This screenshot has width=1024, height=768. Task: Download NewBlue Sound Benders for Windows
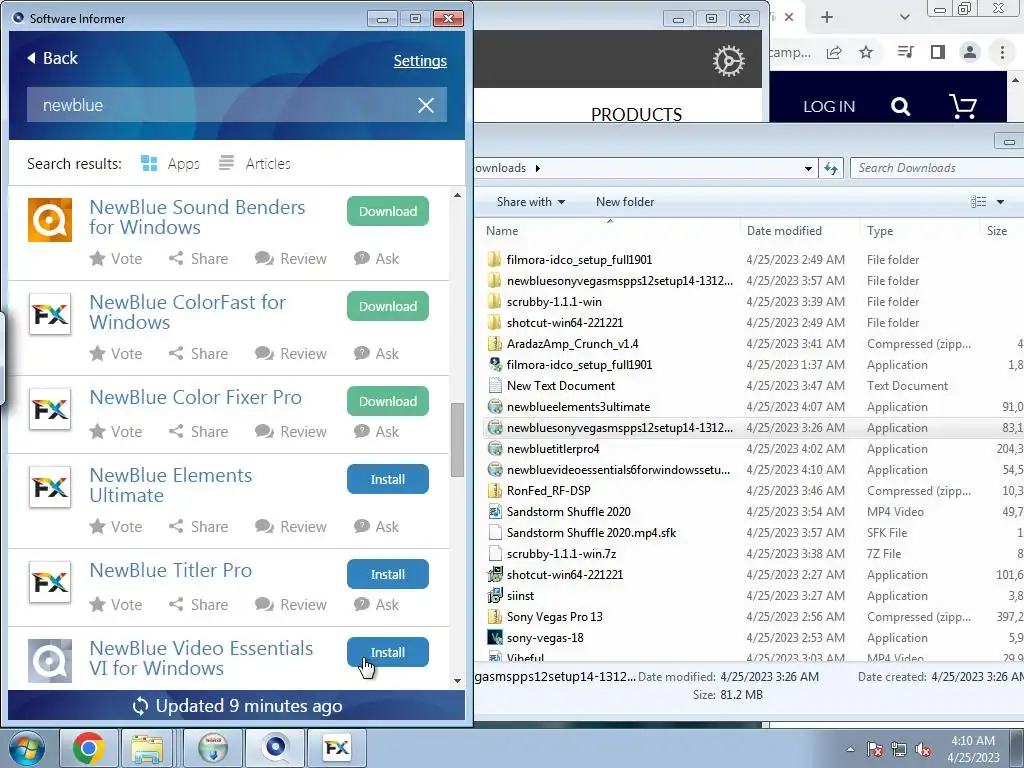coord(388,211)
